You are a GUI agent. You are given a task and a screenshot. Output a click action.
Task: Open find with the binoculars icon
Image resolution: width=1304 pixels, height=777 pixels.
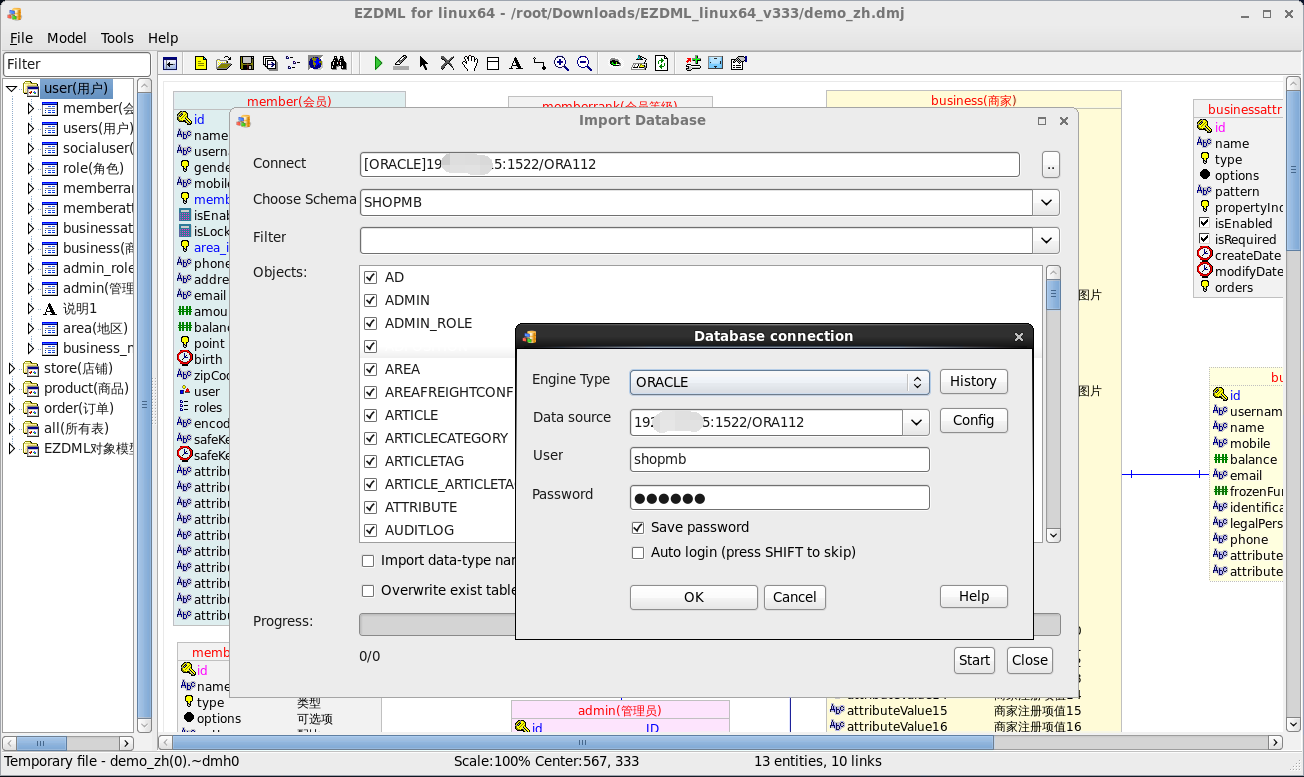click(x=339, y=63)
